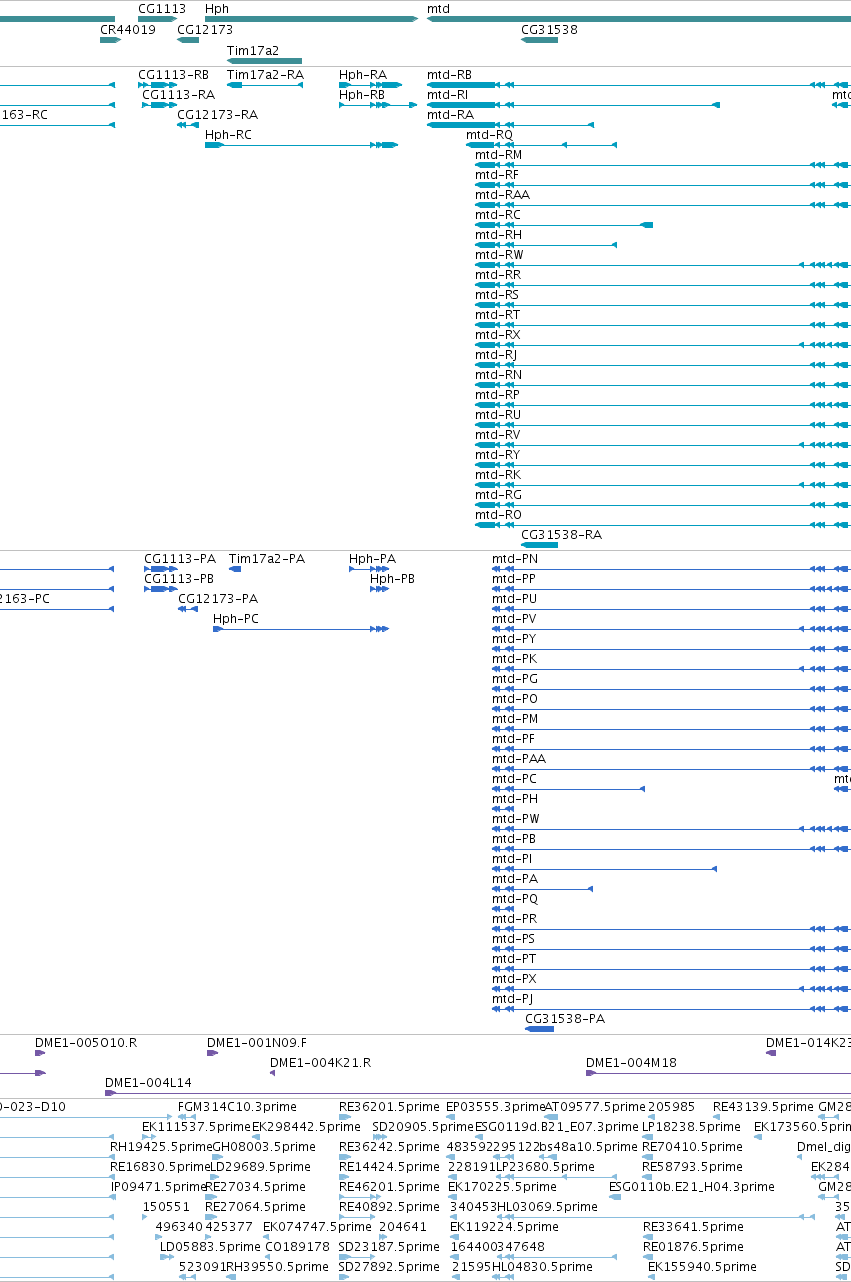Click the Hph-RB transcript label

coord(362,95)
